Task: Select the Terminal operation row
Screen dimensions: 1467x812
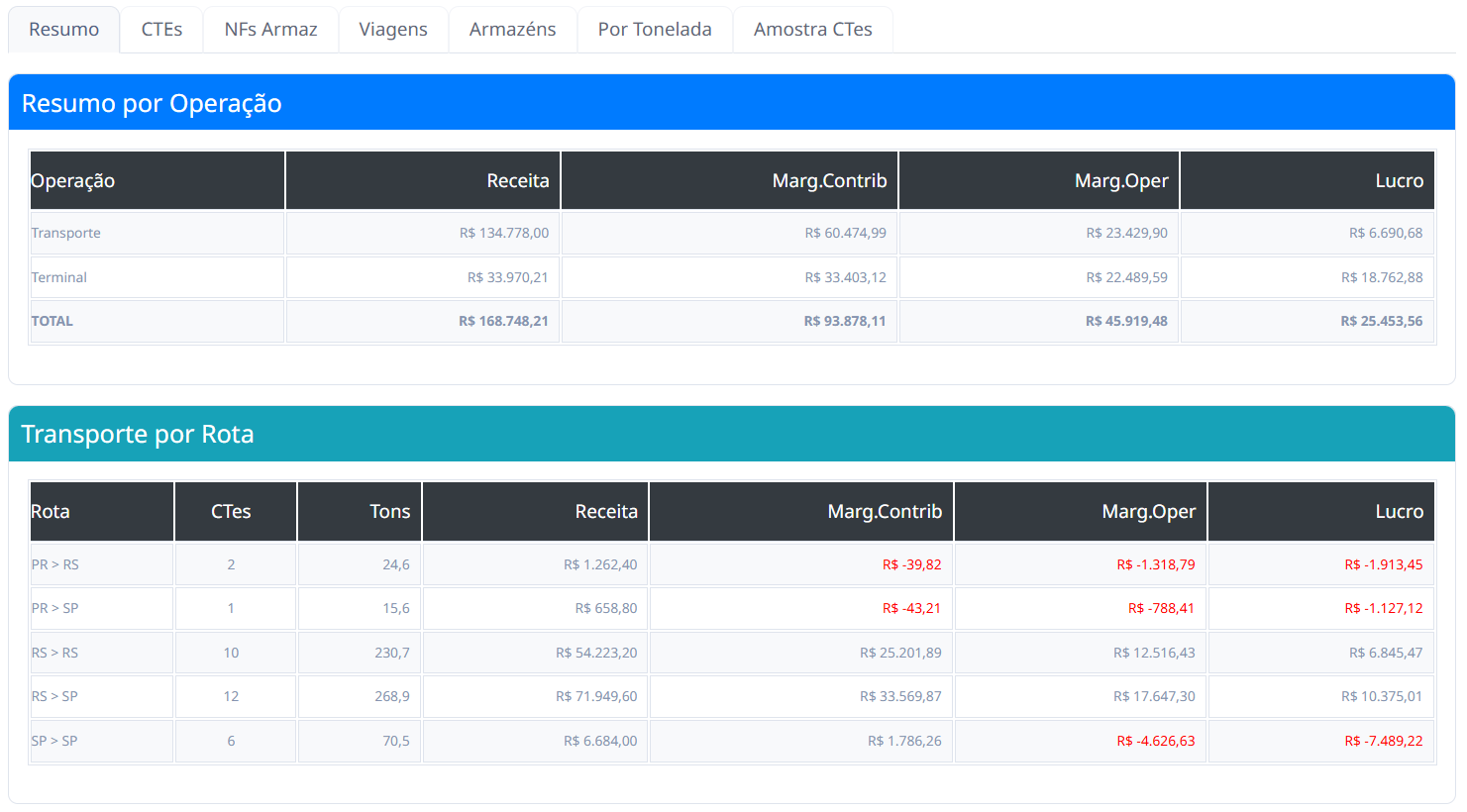Action: [59, 278]
